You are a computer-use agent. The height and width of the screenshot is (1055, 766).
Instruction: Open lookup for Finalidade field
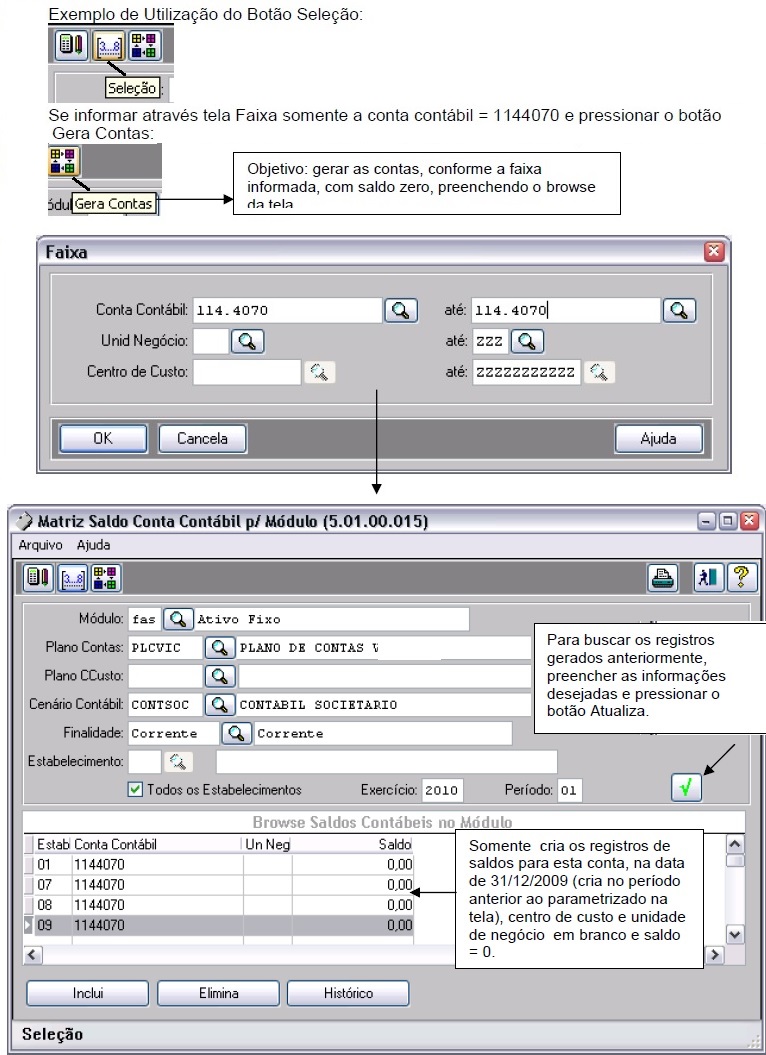[236, 733]
